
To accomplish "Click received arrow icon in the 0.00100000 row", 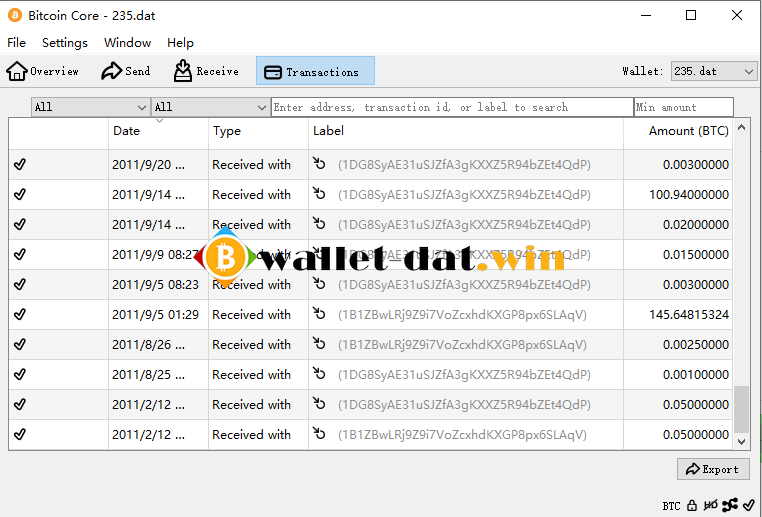I will pyautogui.click(x=319, y=373).
